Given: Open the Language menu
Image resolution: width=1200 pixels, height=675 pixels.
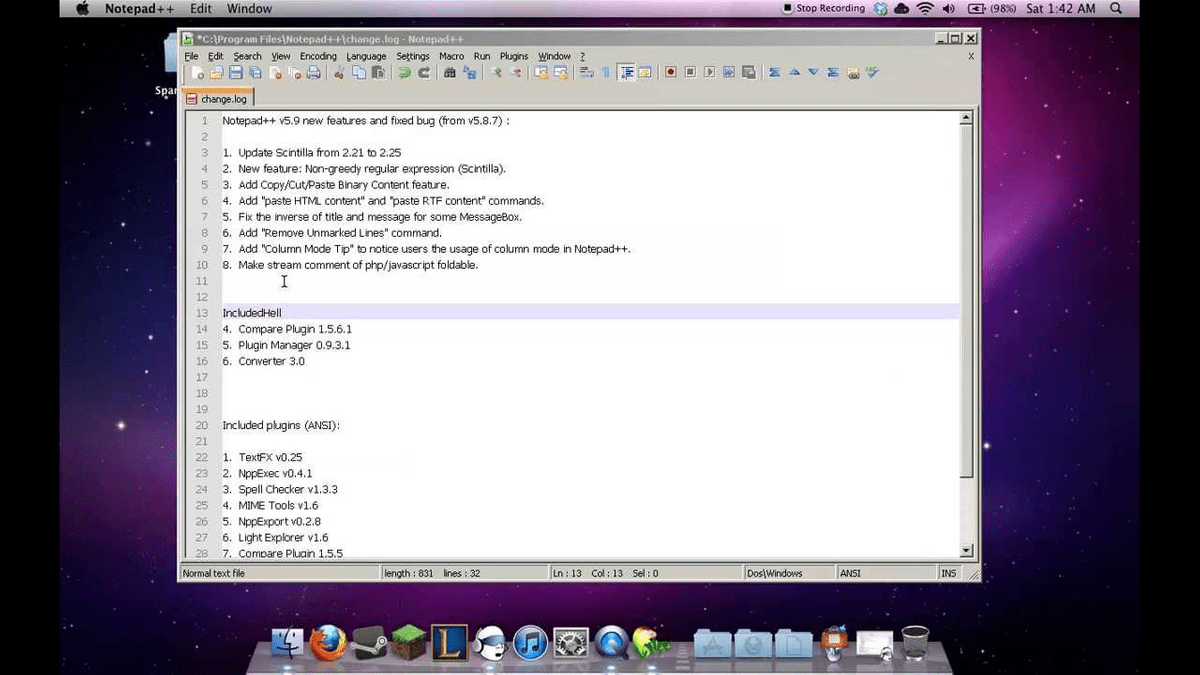Looking at the screenshot, I should click(366, 56).
